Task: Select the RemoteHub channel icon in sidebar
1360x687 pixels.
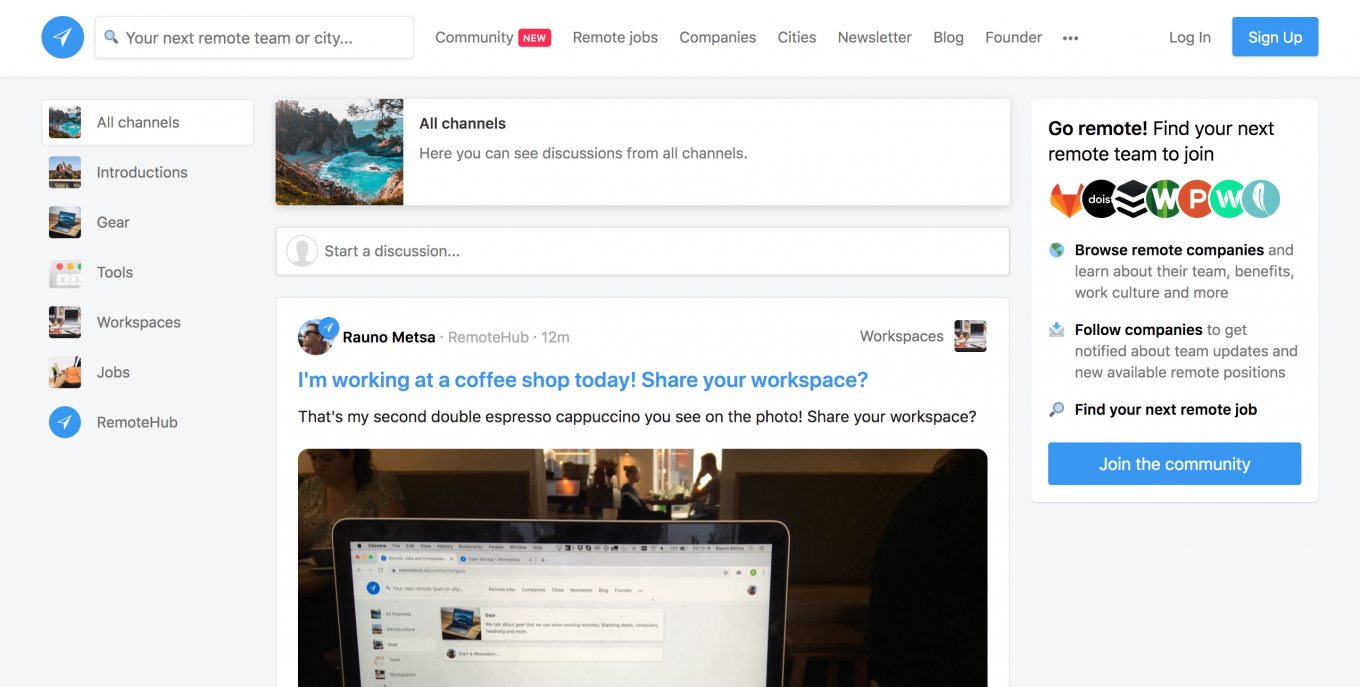Action: (65, 422)
